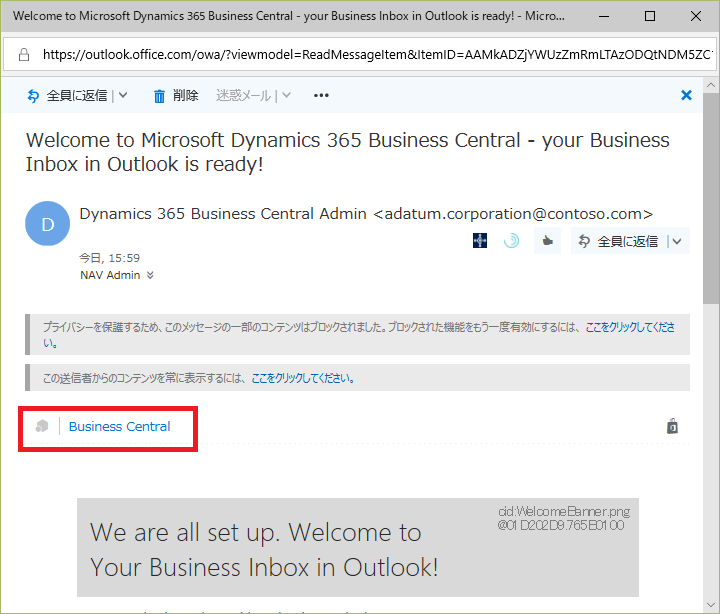720x614 pixels.
Task: Click the Dynamics 365 Business Central Admin sender name
Action: point(223,214)
